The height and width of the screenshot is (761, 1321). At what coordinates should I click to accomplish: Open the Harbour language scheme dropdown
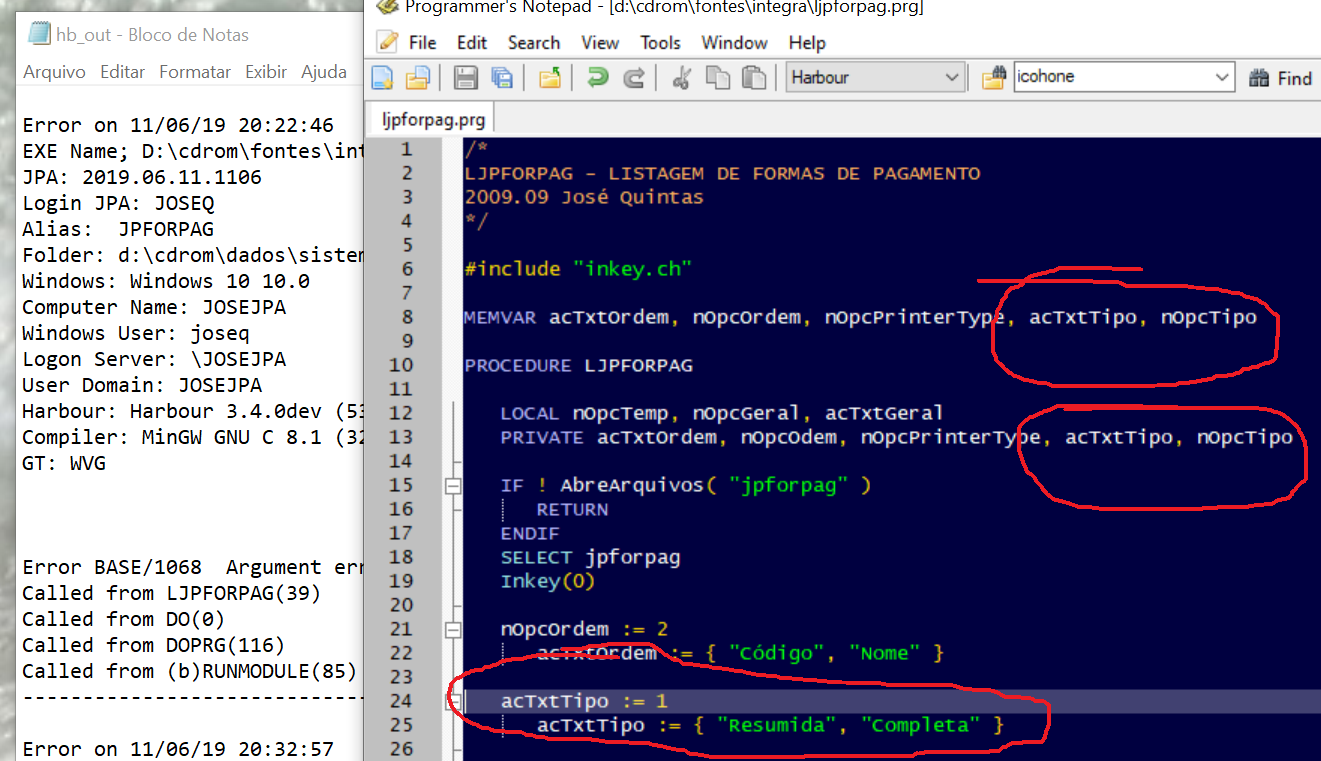coord(951,78)
